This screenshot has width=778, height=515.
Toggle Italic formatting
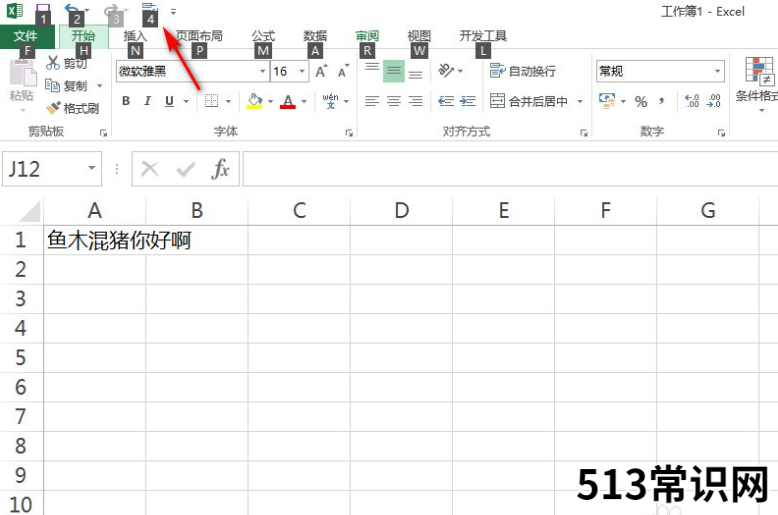point(147,101)
